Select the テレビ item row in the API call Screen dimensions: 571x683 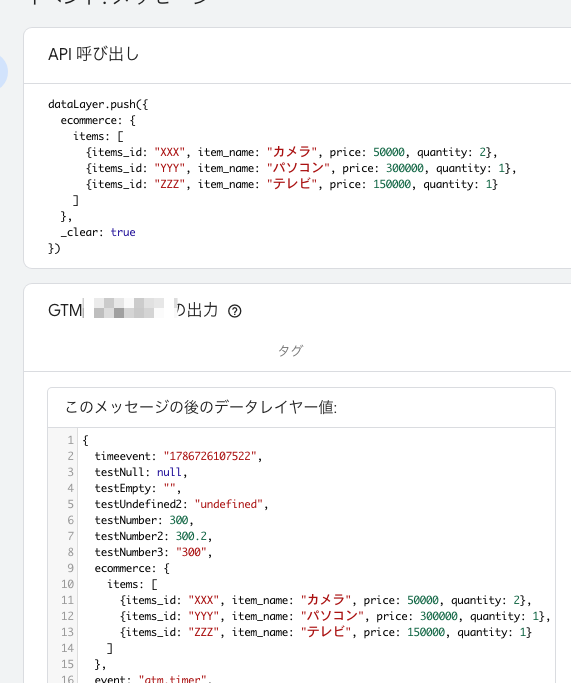click(291, 184)
